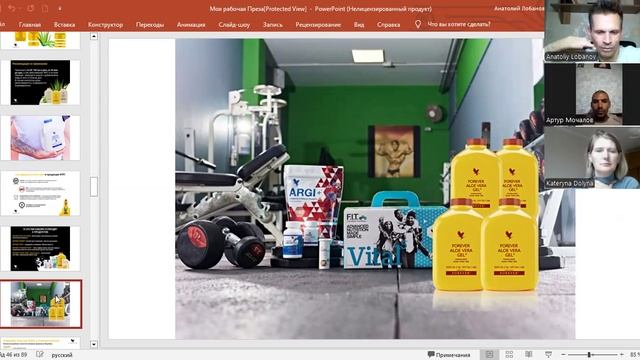Open the Вид ribbon tab
The width and height of the screenshot is (640, 360).
click(x=359, y=24)
